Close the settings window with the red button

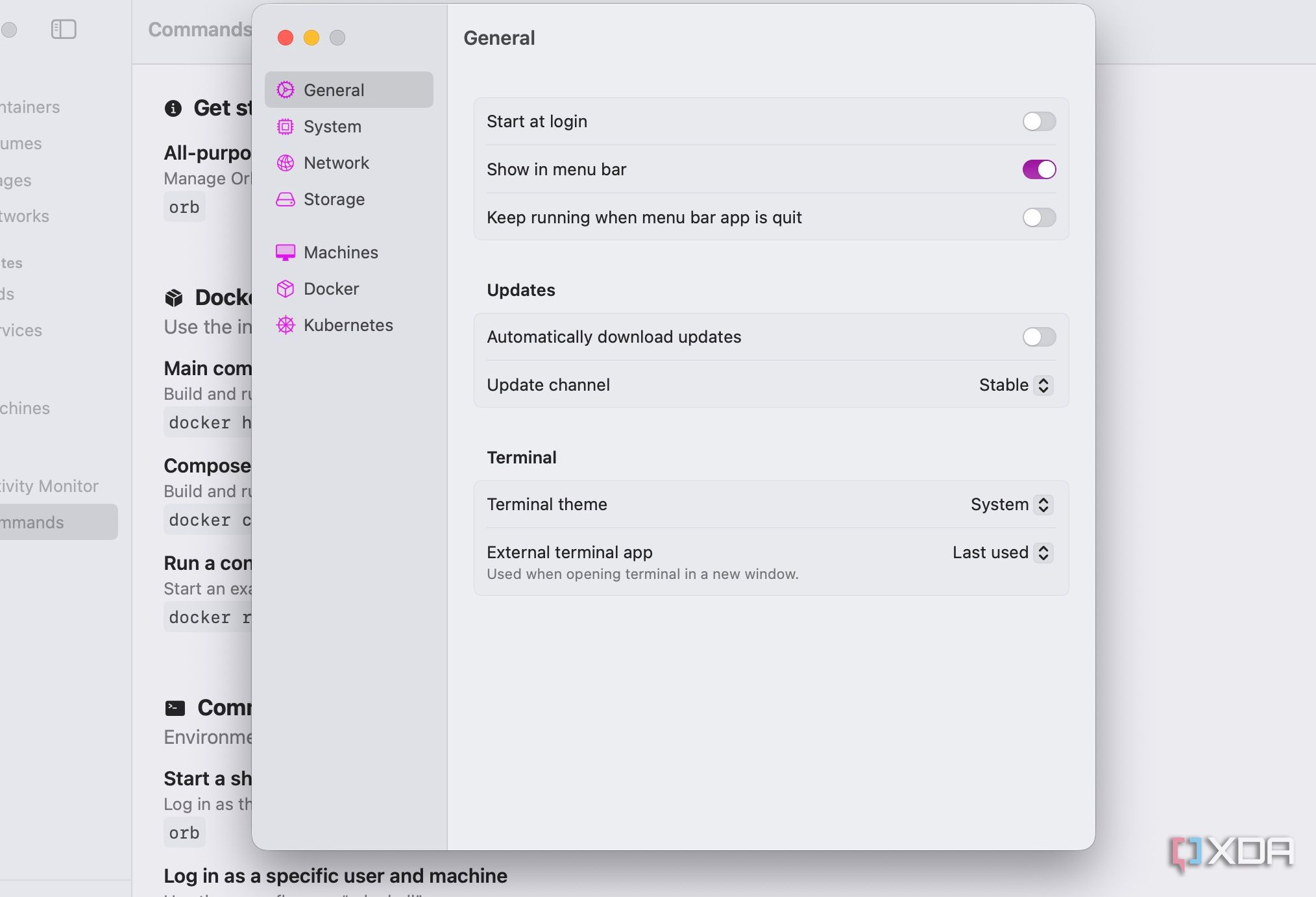coord(286,38)
